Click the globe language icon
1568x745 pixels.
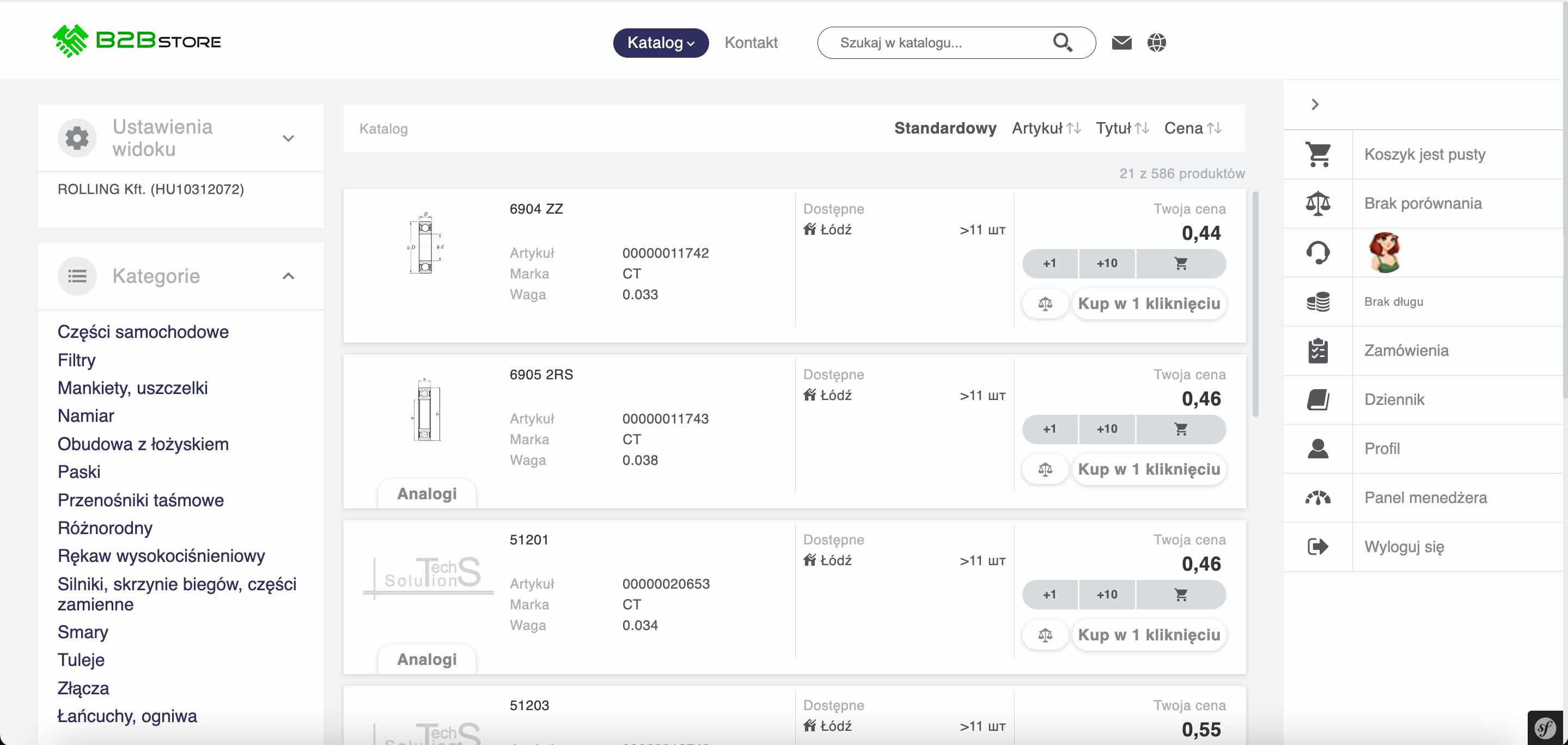(1156, 42)
